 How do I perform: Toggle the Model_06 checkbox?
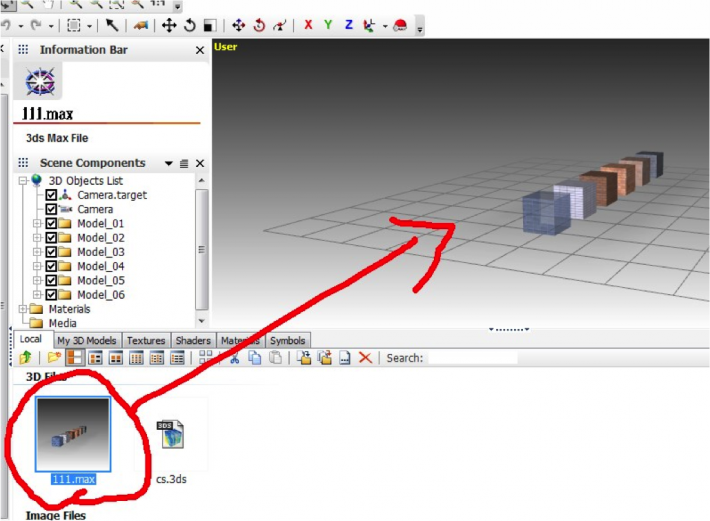coord(51,295)
